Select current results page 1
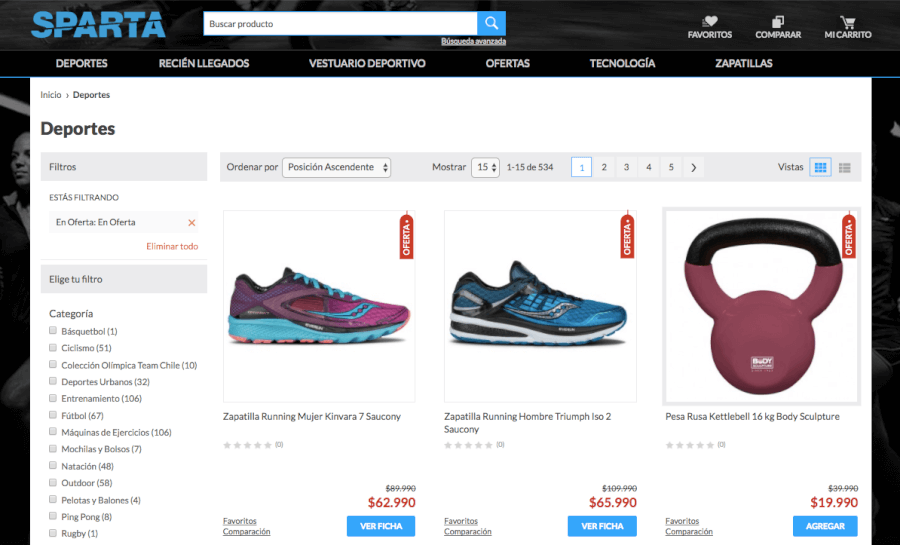The image size is (900, 545). [581, 168]
